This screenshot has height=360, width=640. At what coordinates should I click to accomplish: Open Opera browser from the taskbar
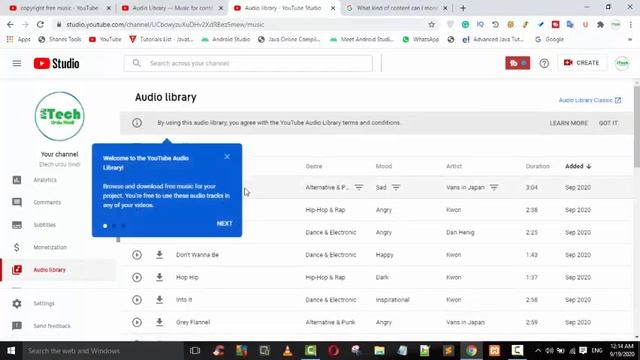pyautogui.click(x=333, y=351)
